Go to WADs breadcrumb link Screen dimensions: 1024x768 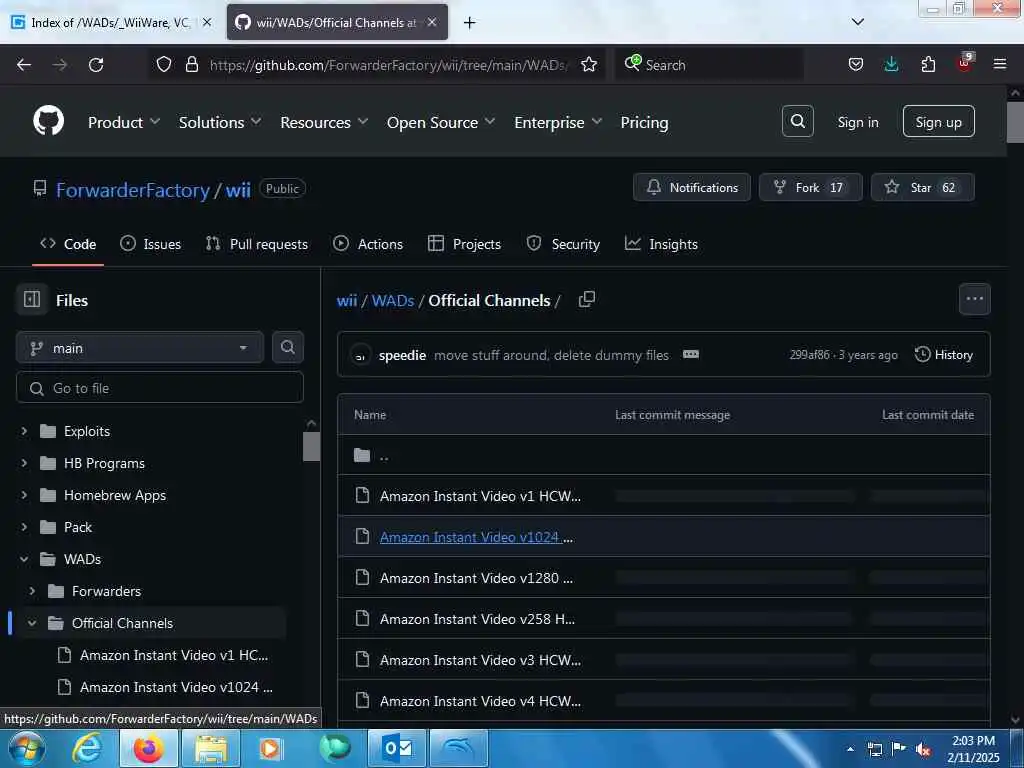[x=392, y=300]
